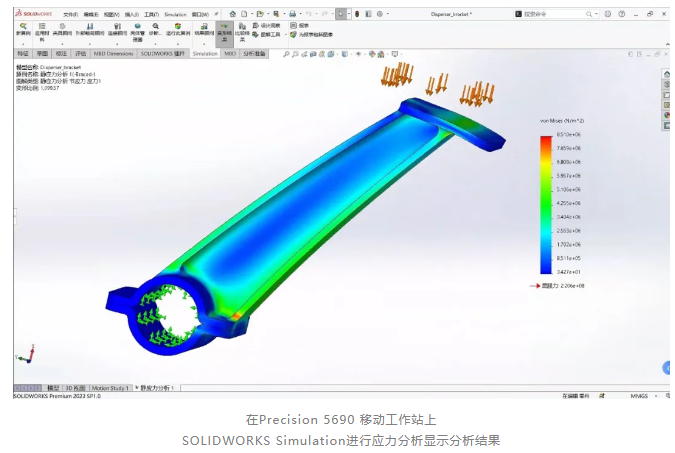Image resolution: width=675 pixels, height=453 pixels.
Task: Switch to the SOLIDWORKS 插件 tab
Action: point(162,54)
